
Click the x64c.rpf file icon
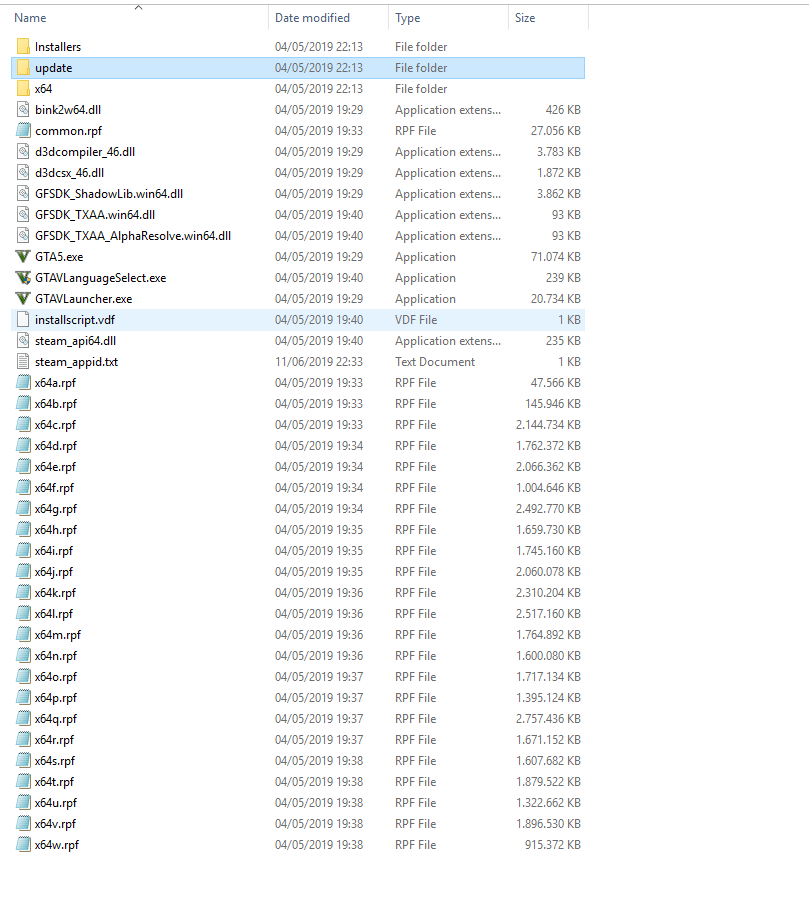coord(23,425)
